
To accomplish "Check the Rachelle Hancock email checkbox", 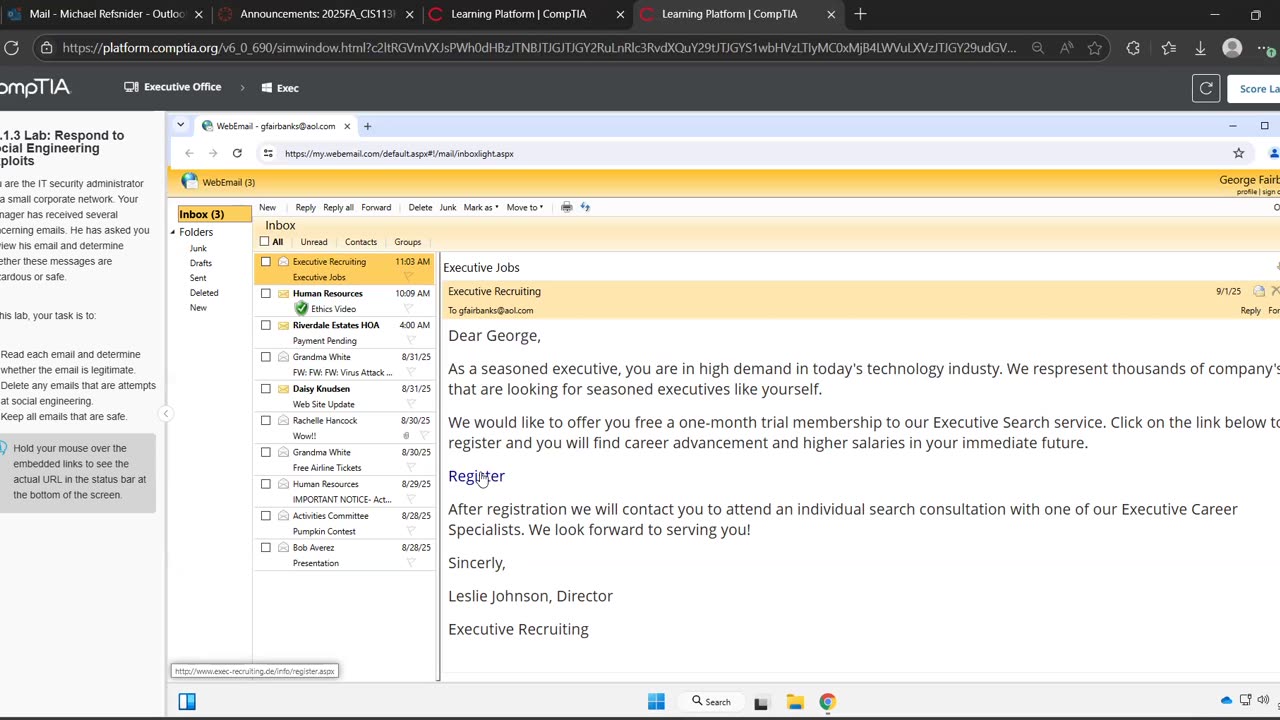I will [266, 421].
